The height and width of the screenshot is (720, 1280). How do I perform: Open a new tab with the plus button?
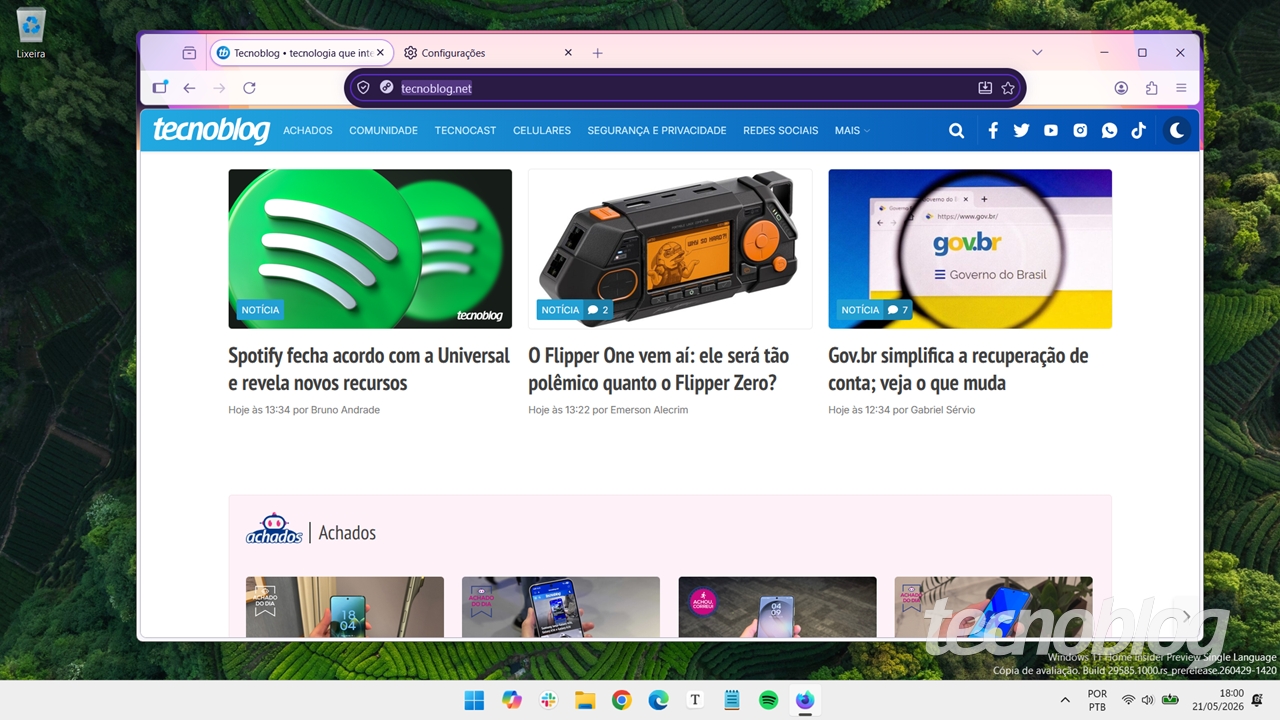(597, 53)
